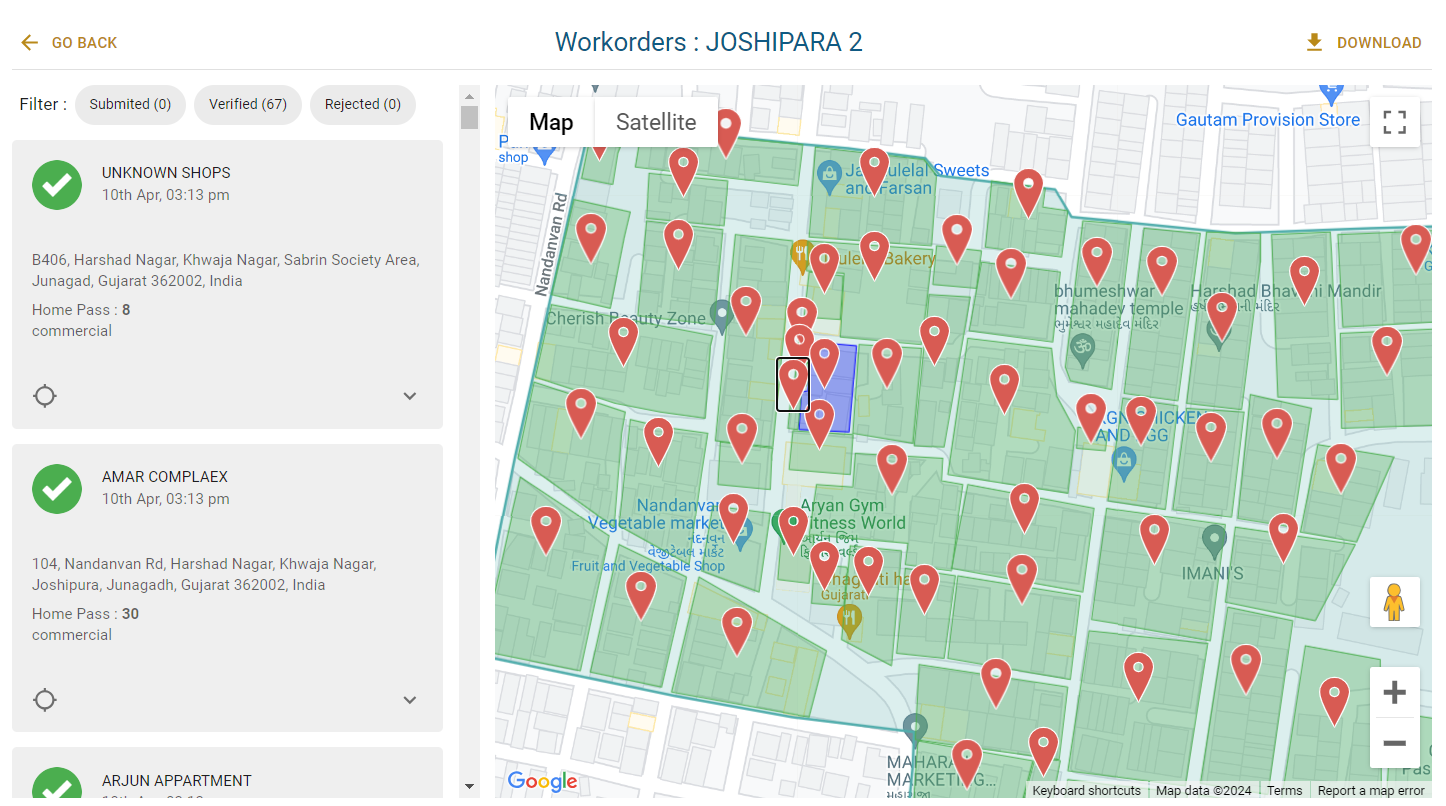
Task: Zoom in the map with plus button
Action: [x=1395, y=692]
